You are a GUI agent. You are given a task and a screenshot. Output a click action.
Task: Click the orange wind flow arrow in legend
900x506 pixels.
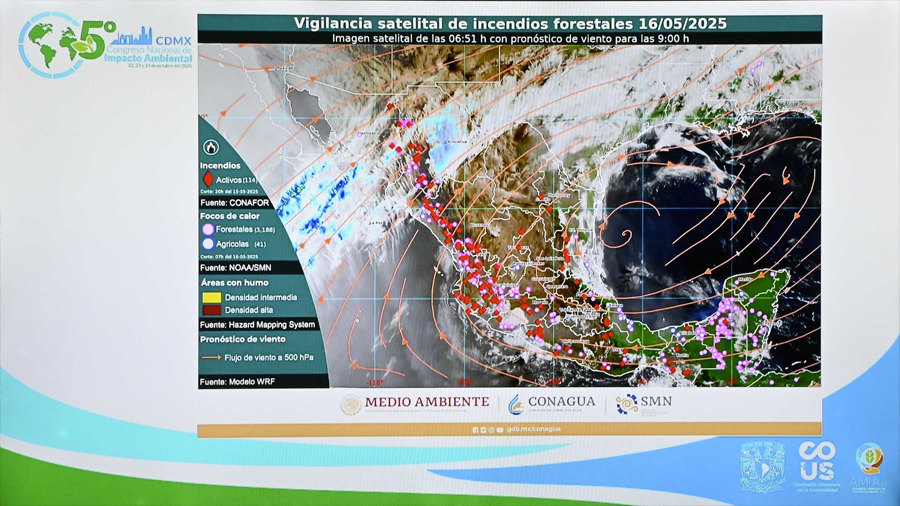(211, 357)
